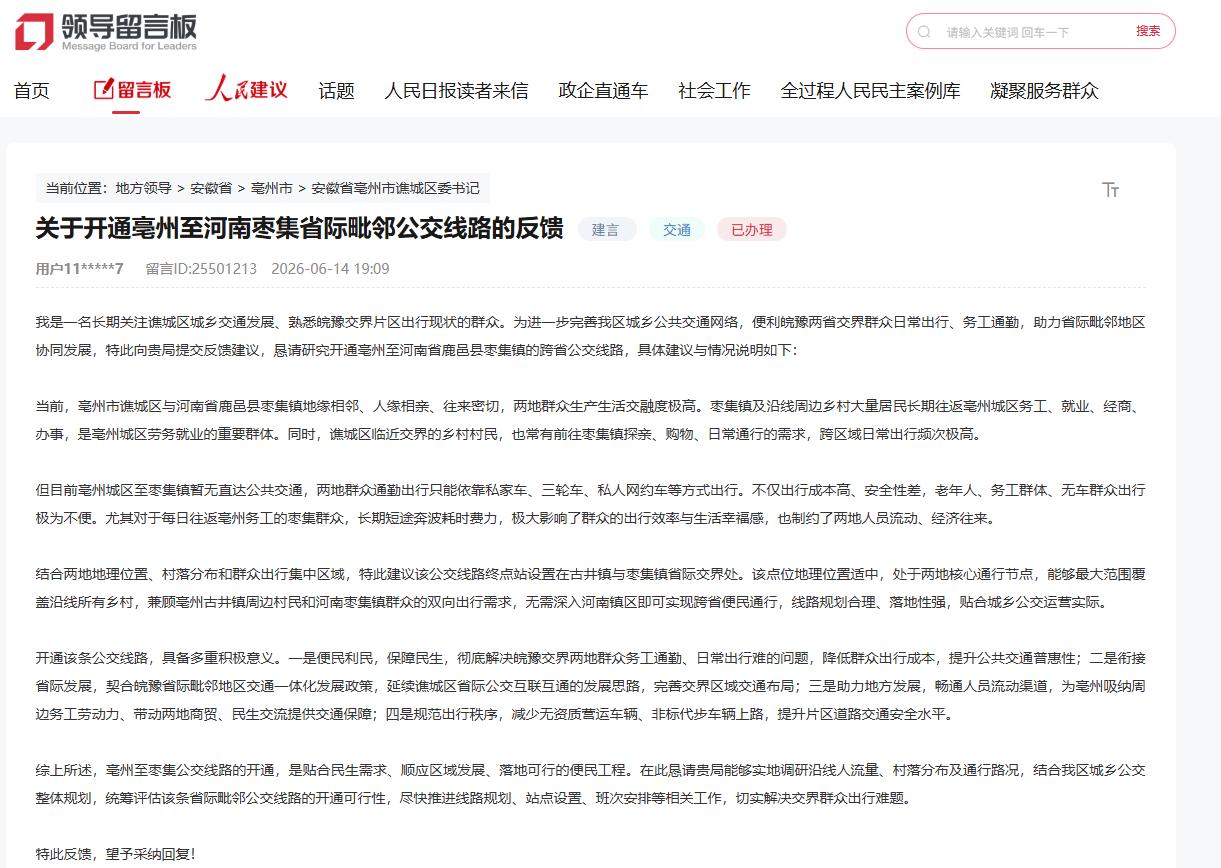Image resolution: width=1221 pixels, height=868 pixels.
Task: Click the 领导留言板 logo
Action: click(106, 32)
